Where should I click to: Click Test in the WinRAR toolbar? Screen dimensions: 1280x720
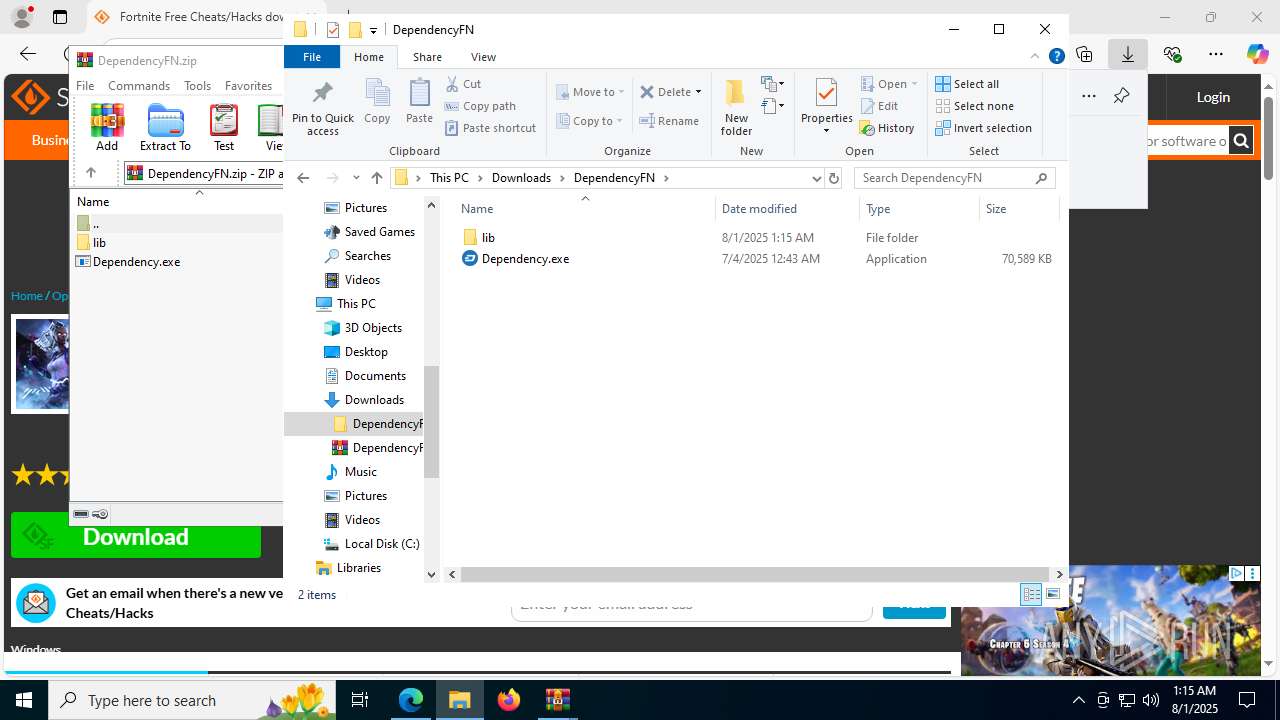coord(224,127)
